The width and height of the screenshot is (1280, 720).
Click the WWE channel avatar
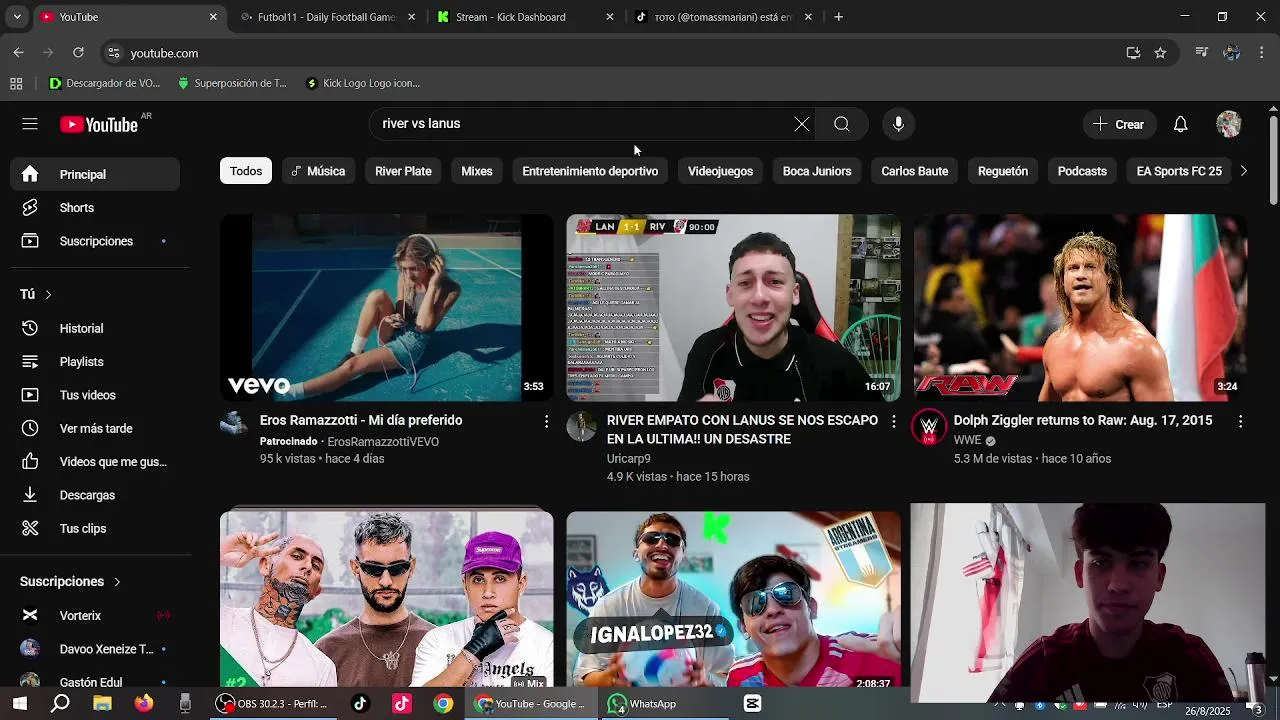point(928,427)
